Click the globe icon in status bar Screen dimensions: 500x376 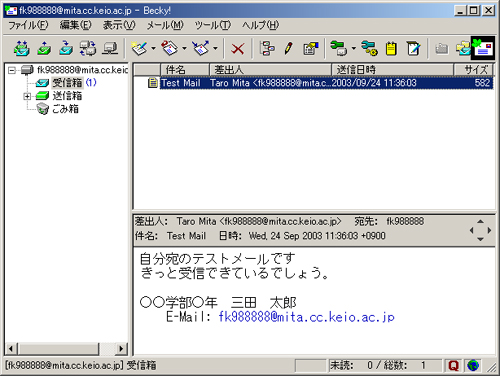473,366
